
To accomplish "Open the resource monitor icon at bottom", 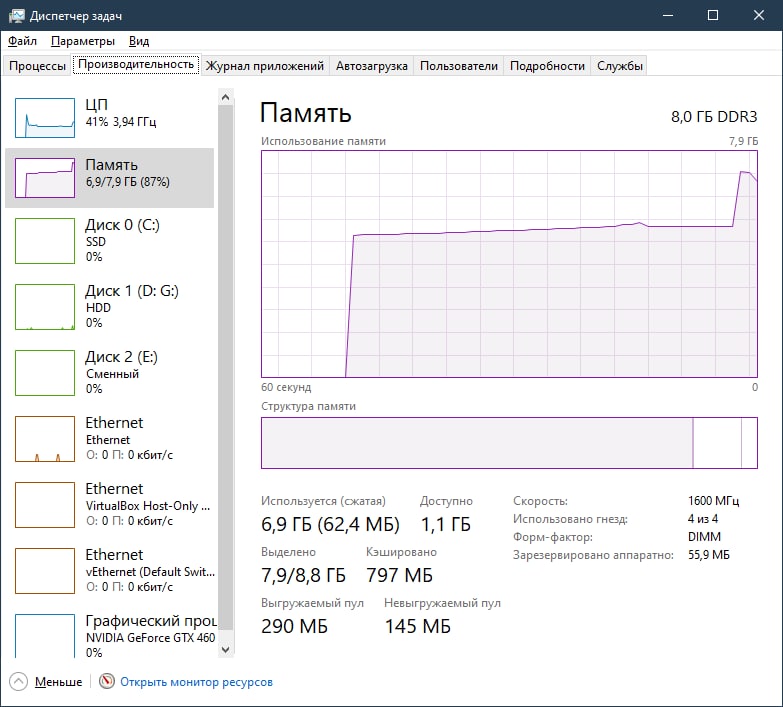I will [x=106, y=681].
